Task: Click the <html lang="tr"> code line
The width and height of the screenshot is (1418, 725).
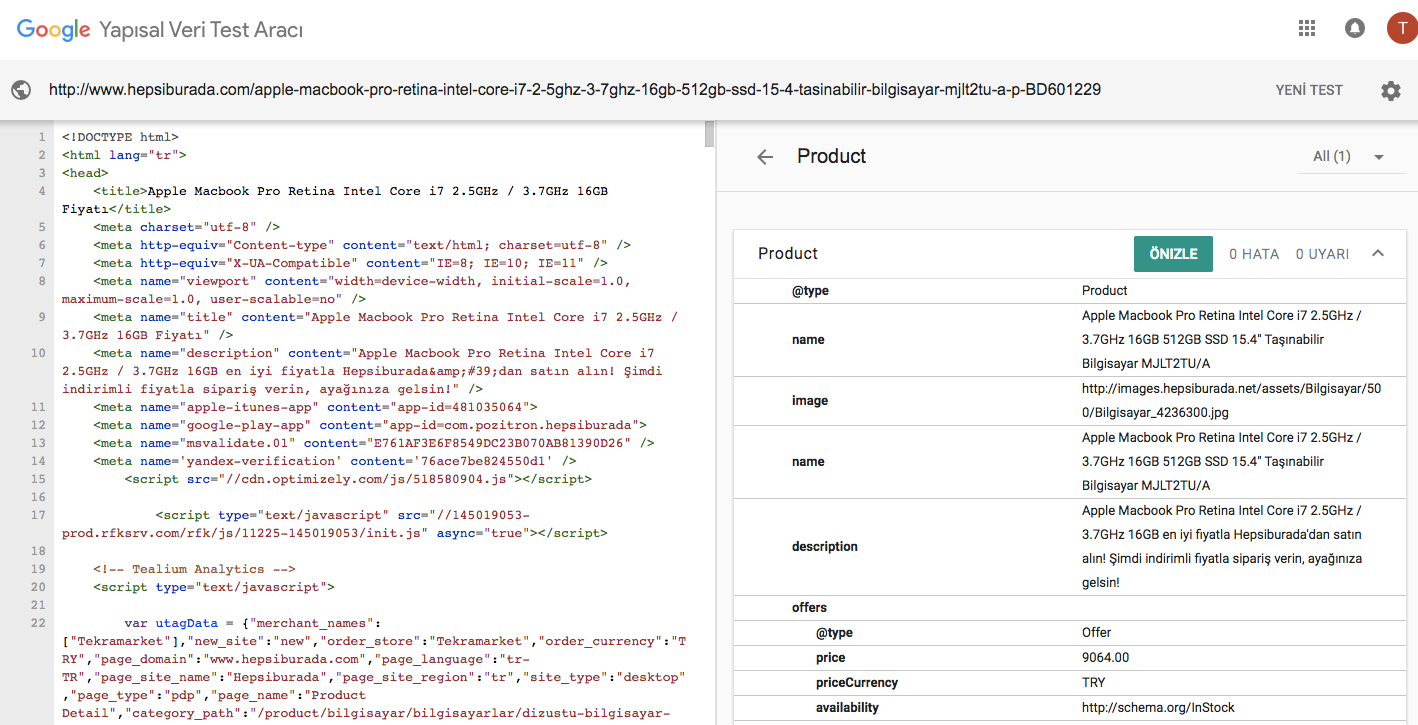Action: pyautogui.click(x=124, y=155)
